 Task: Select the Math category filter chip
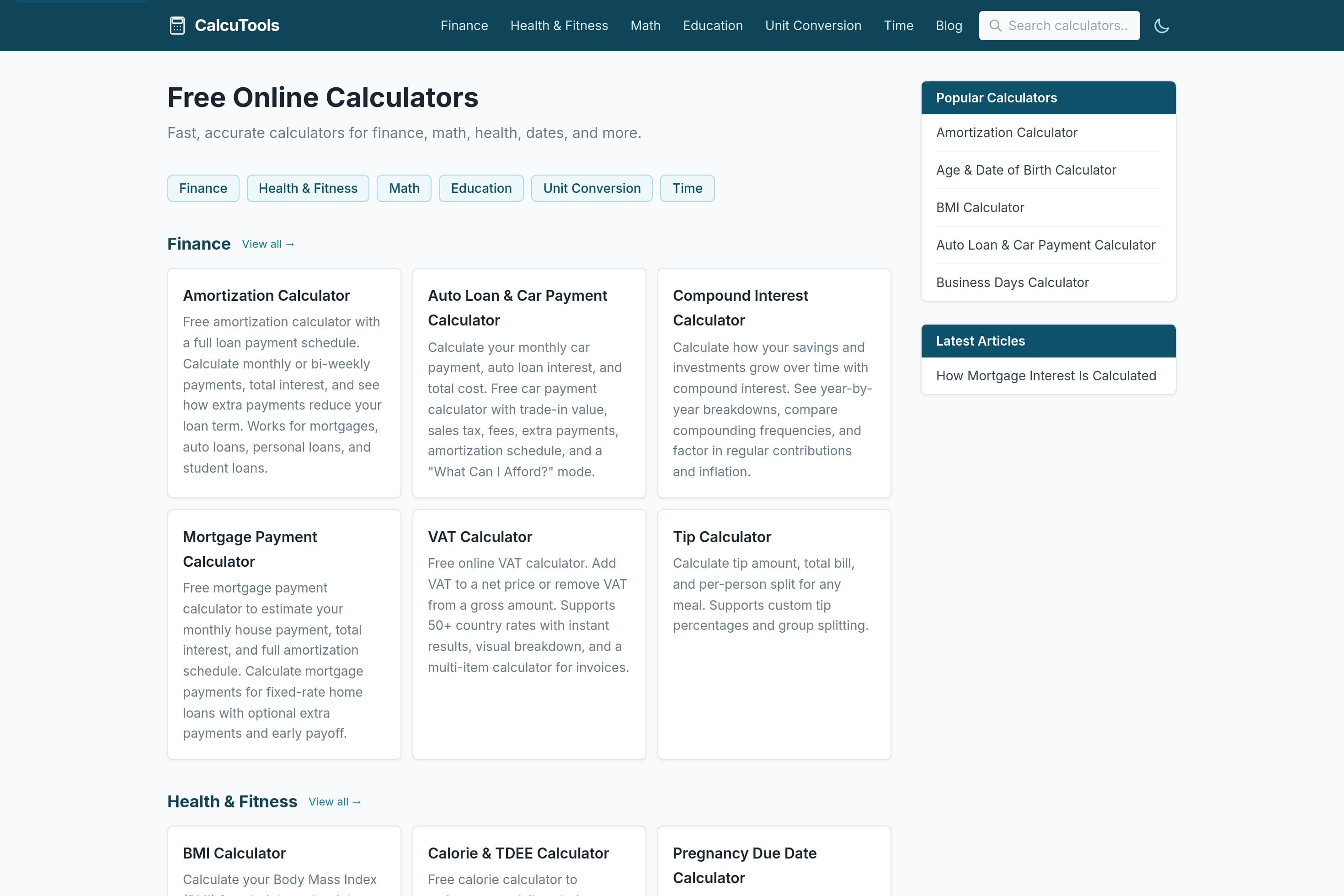tap(404, 188)
